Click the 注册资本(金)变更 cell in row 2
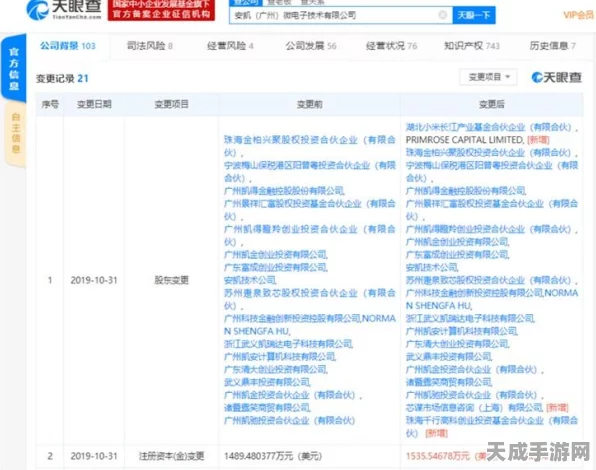596x470 pixels. click(171, 456)
